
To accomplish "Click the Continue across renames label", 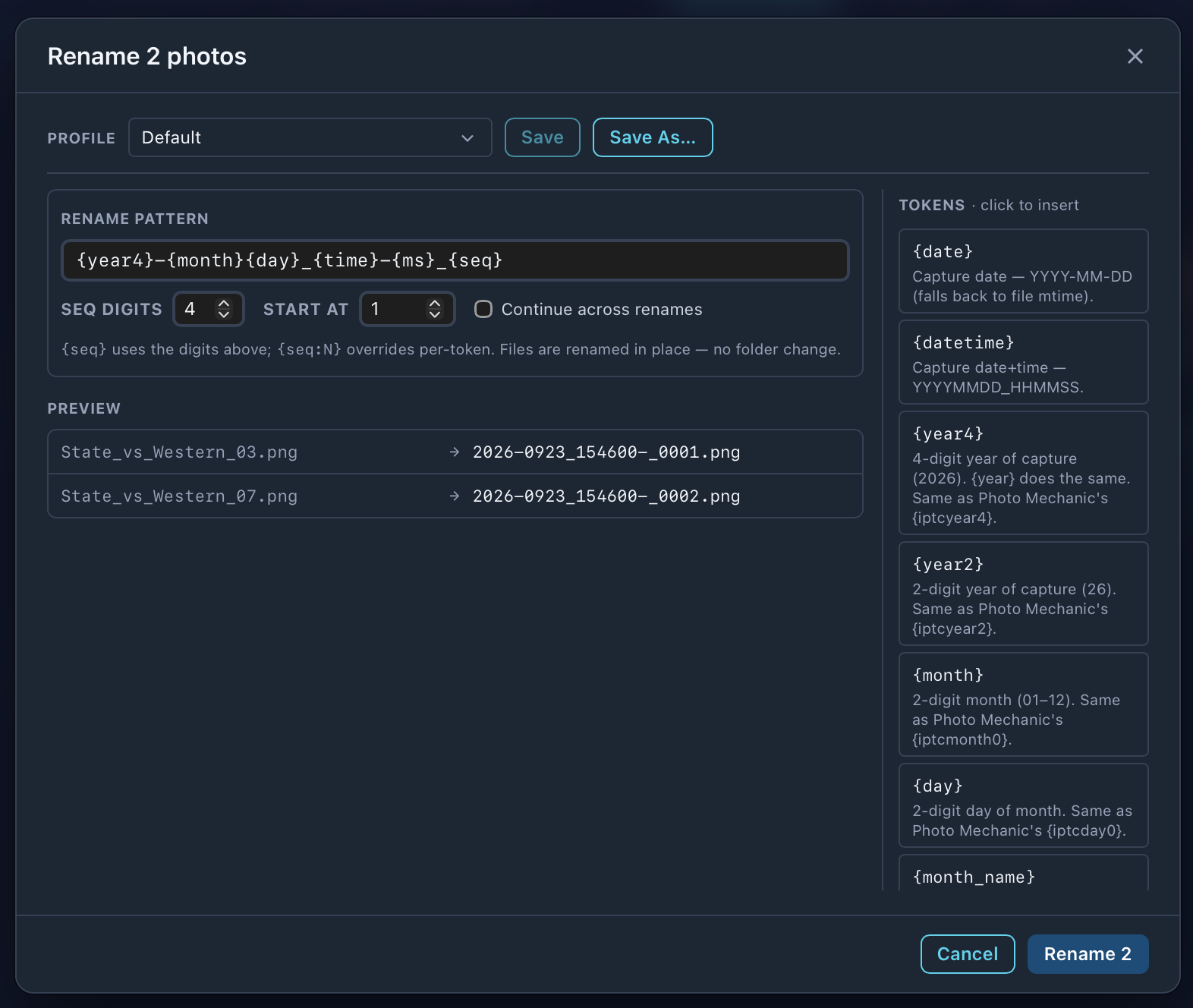I will click(602, 309).
